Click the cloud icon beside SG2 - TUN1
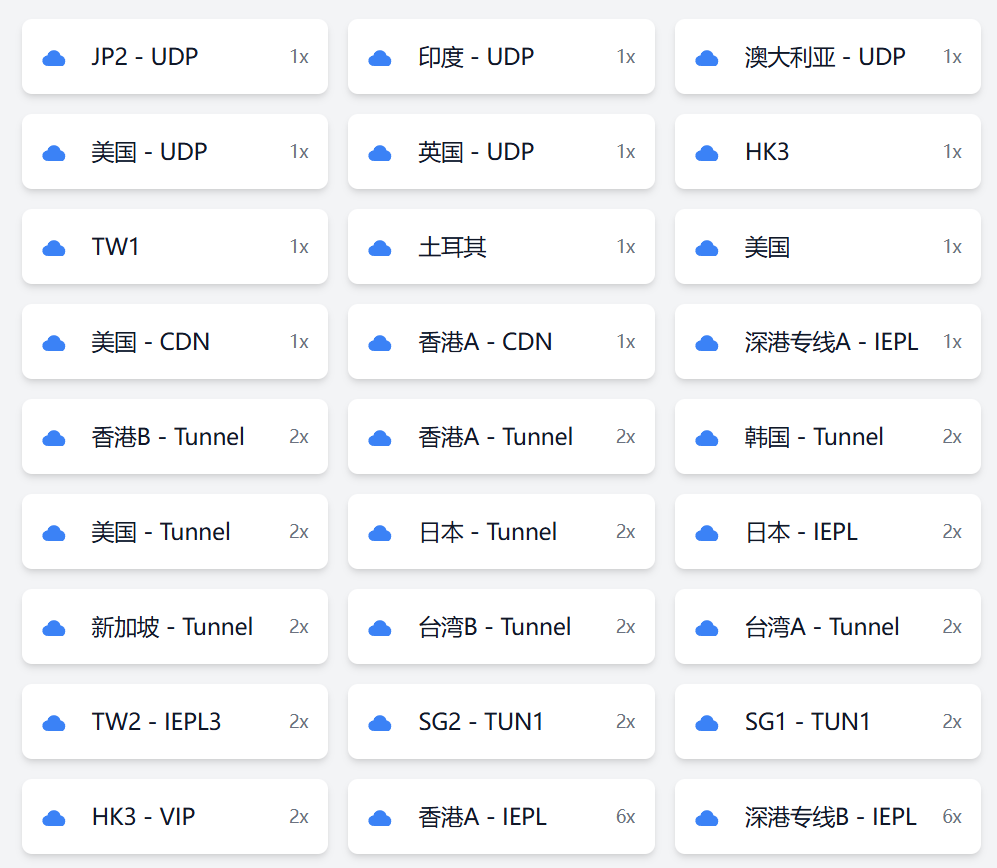Screen dimensions: 997x868 tap(380, 723)
